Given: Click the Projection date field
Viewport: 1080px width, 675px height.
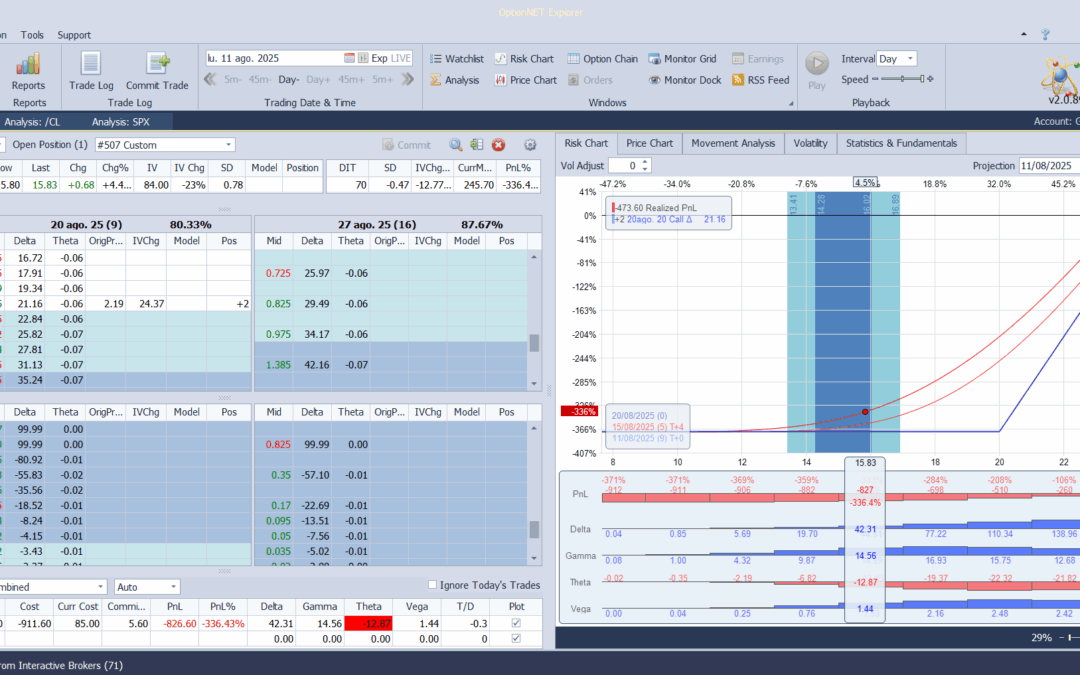Looking at the screenshot, I should coord(1048,165).
